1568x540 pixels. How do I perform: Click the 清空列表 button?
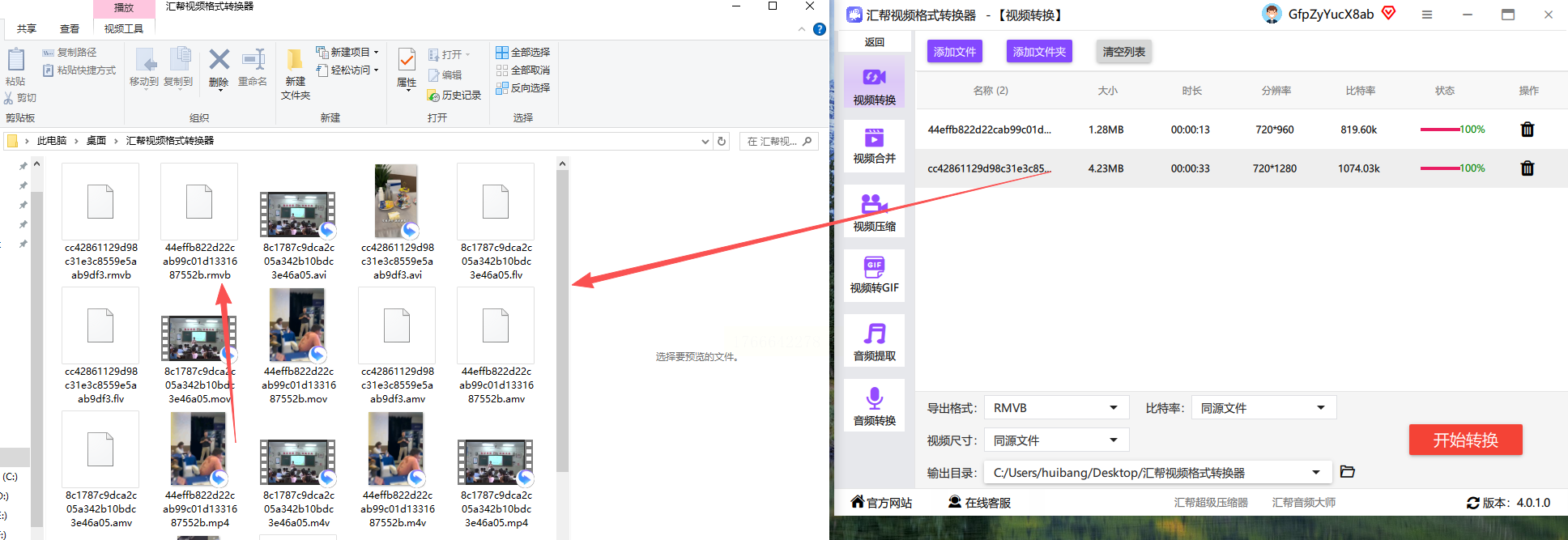point(1123,52)
